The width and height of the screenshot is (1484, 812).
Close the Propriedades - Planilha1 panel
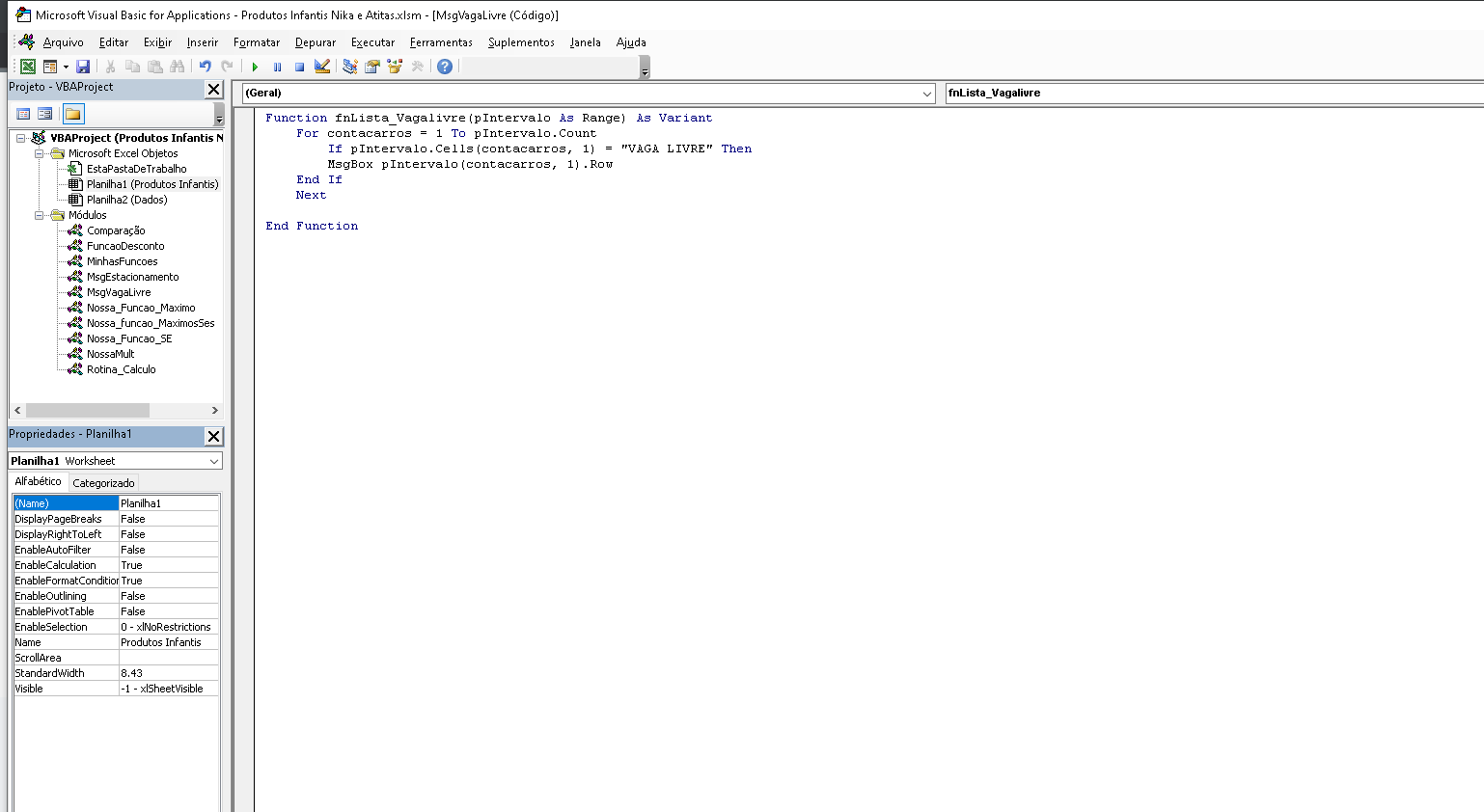click(x=213, y=437)
